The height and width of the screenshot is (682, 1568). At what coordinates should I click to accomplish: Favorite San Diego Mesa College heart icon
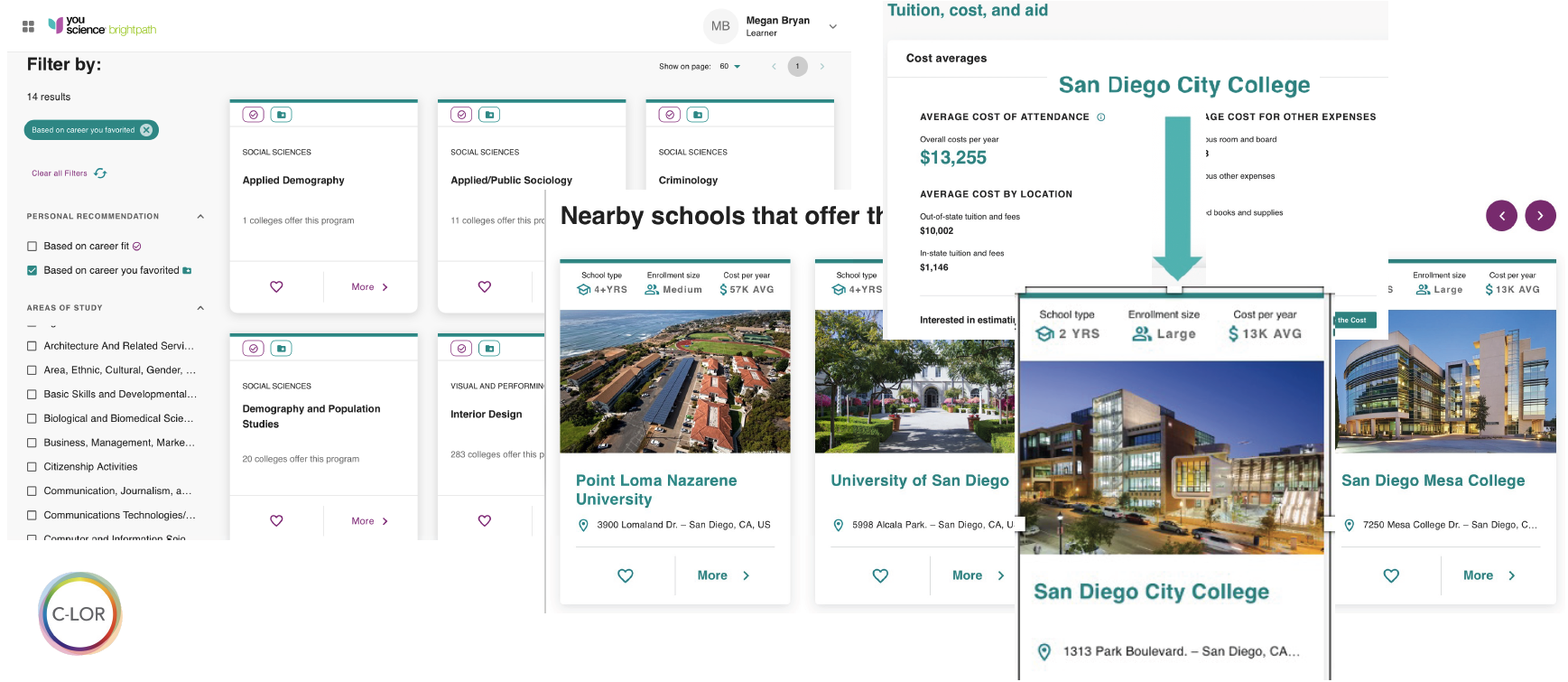coord(1391,575)
